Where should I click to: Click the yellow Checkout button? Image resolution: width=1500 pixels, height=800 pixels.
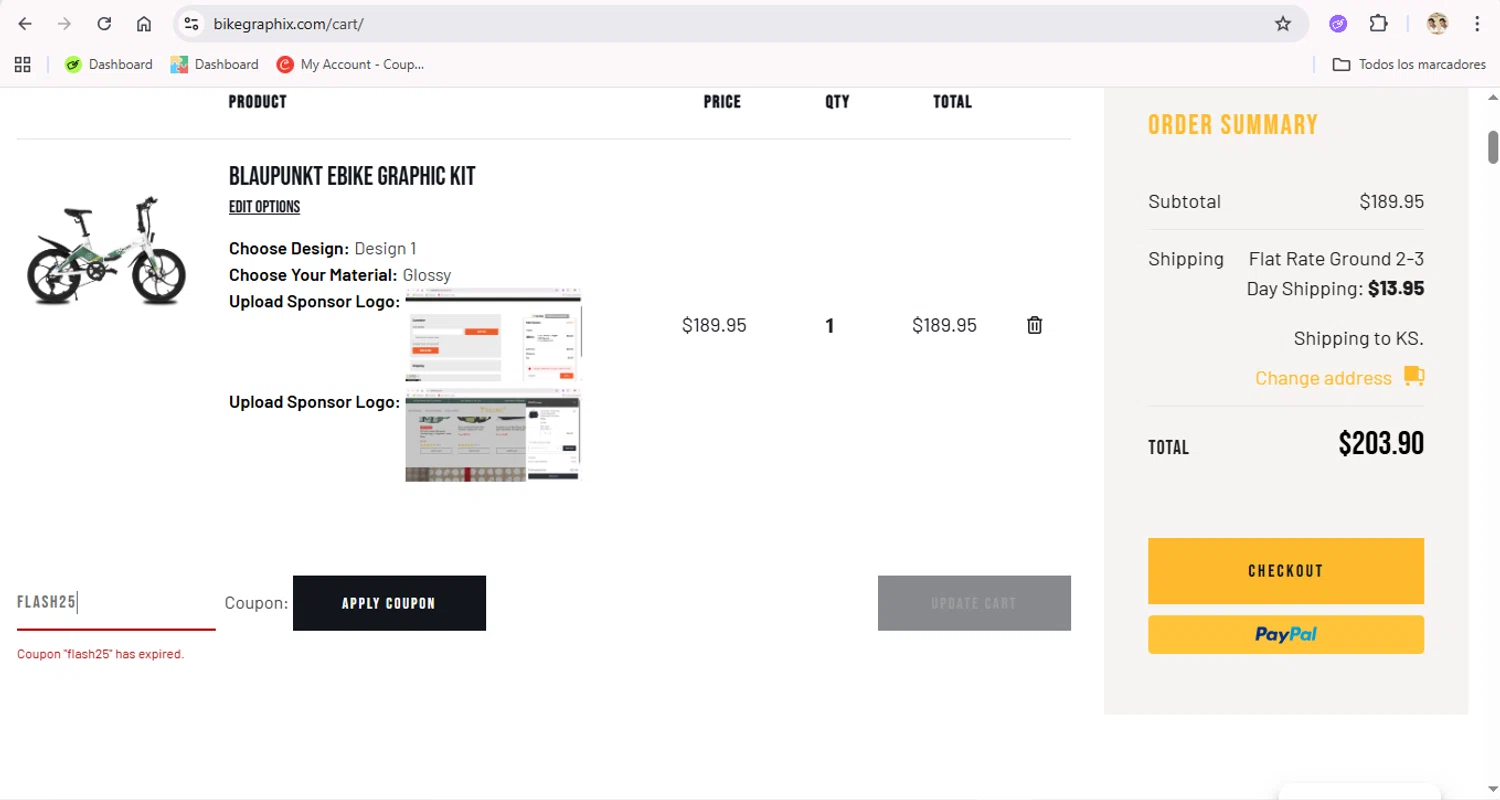[x=1286, y=571]
